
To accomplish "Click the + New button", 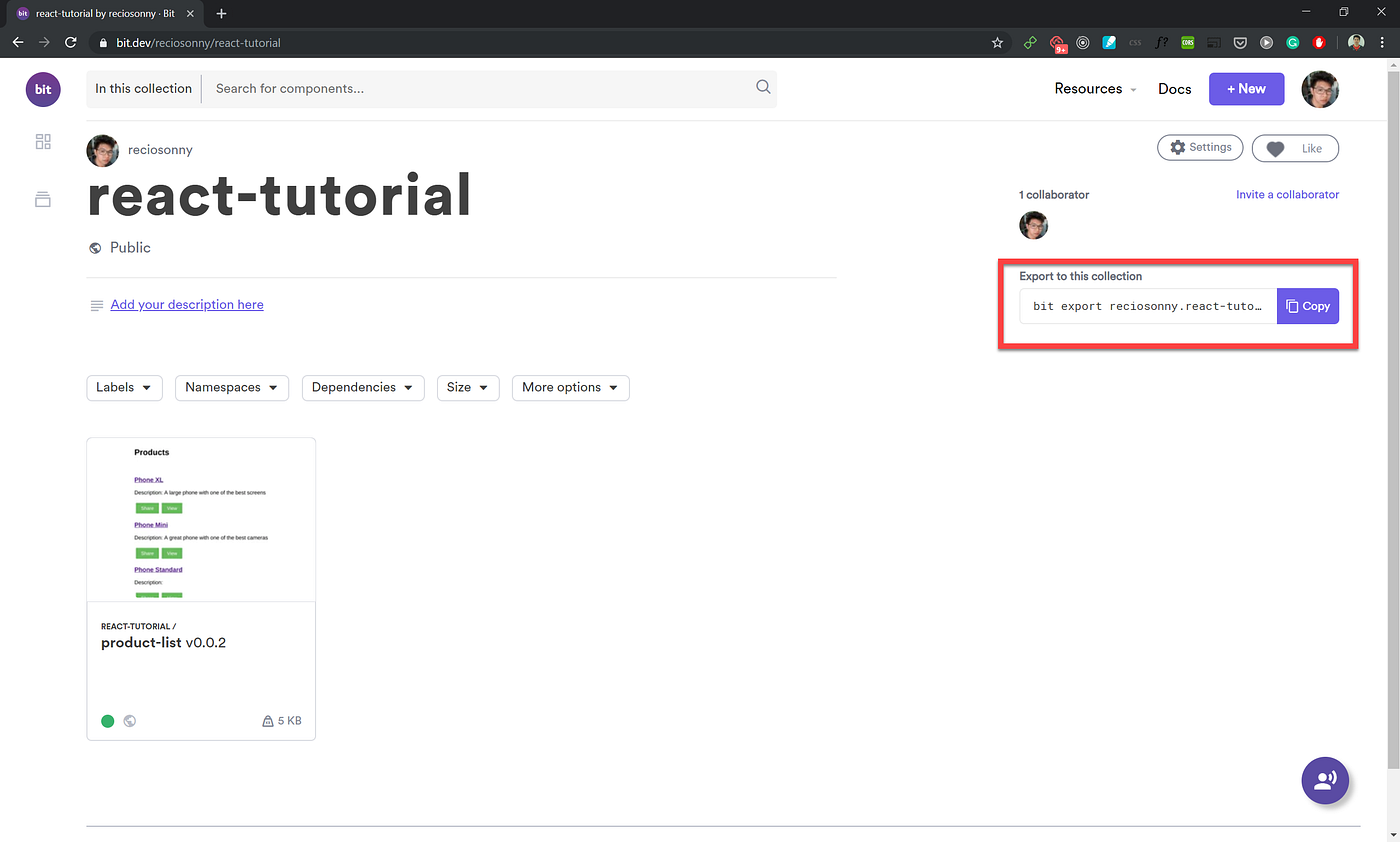I will pyautogui.click(x=1246, y=89).
